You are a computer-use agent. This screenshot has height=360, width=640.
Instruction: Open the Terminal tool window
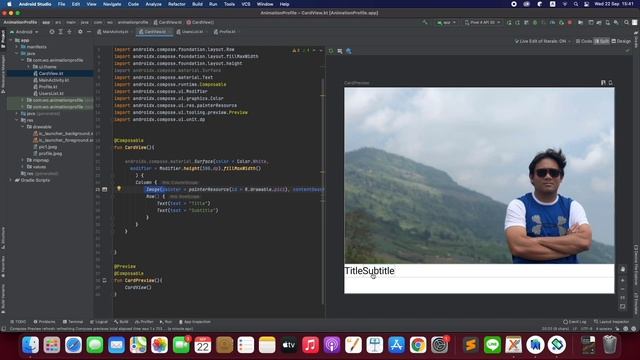tap(73, 322)
